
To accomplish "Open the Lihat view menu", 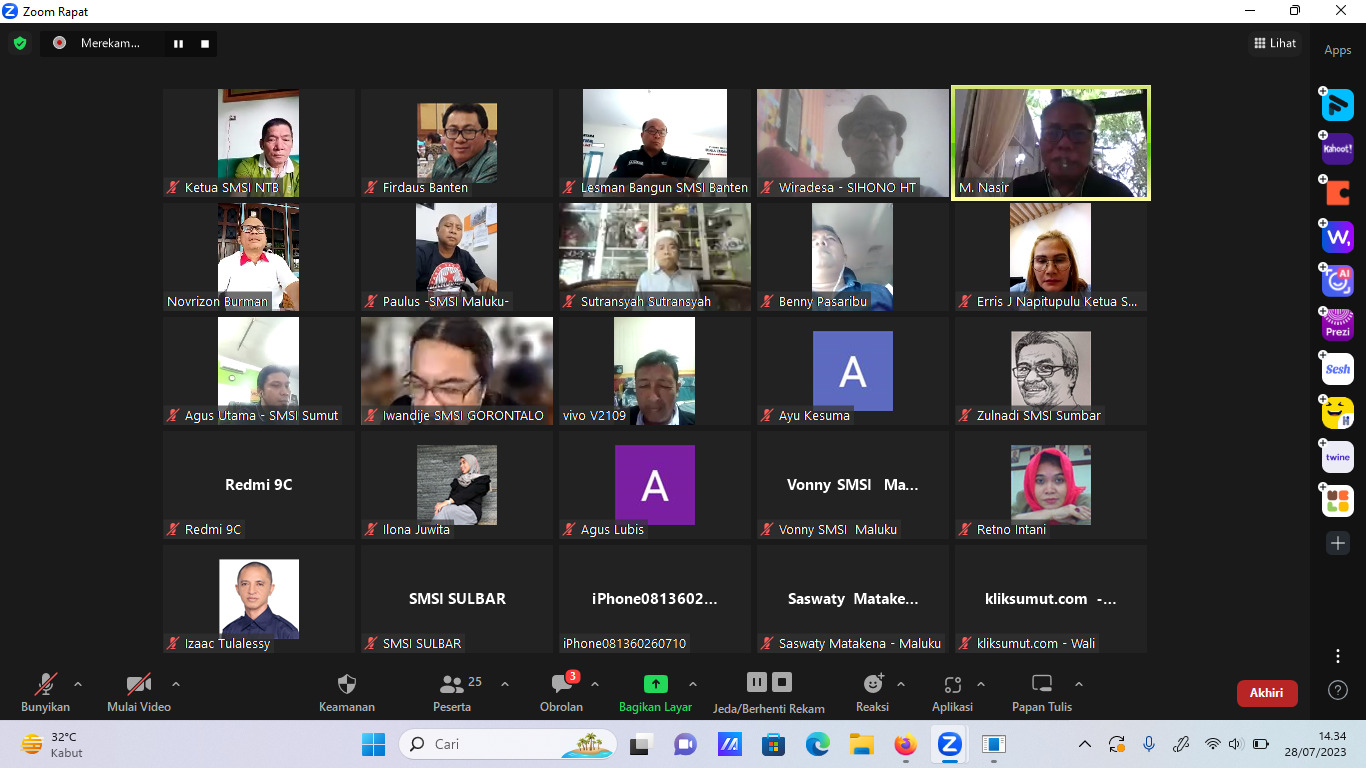I will point(1275,43).
